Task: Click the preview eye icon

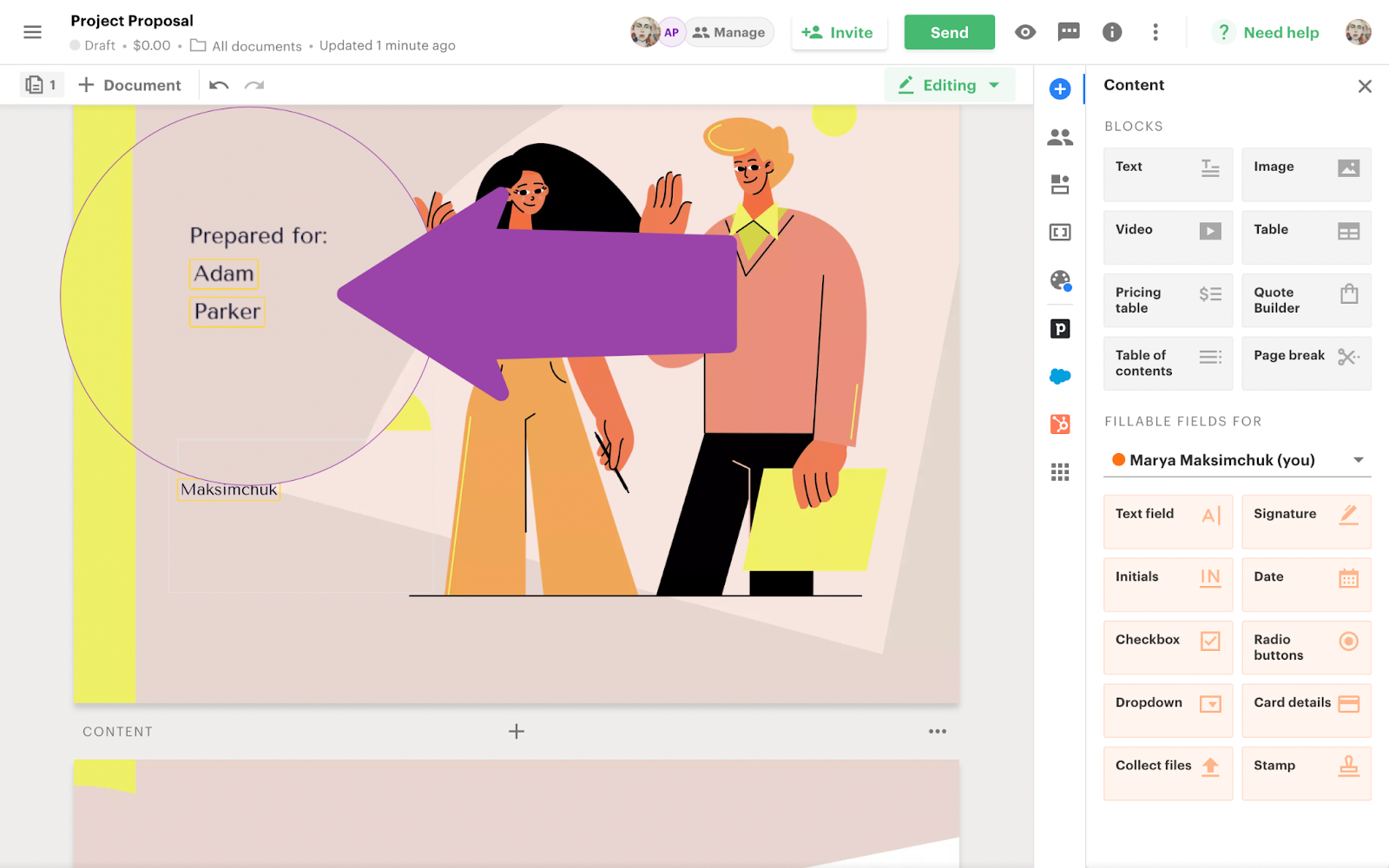Action: tap(1025, 32)
